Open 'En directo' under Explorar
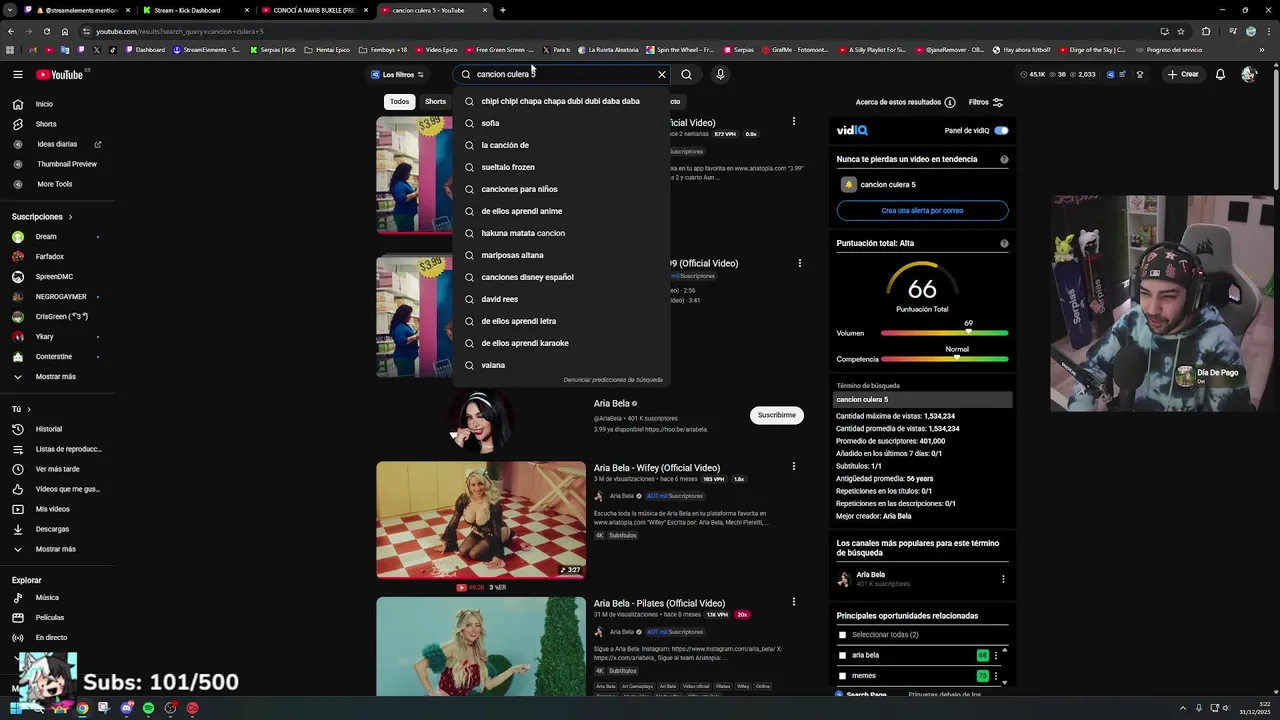This screenshot has width=1280, height=720. coord(56,638)
